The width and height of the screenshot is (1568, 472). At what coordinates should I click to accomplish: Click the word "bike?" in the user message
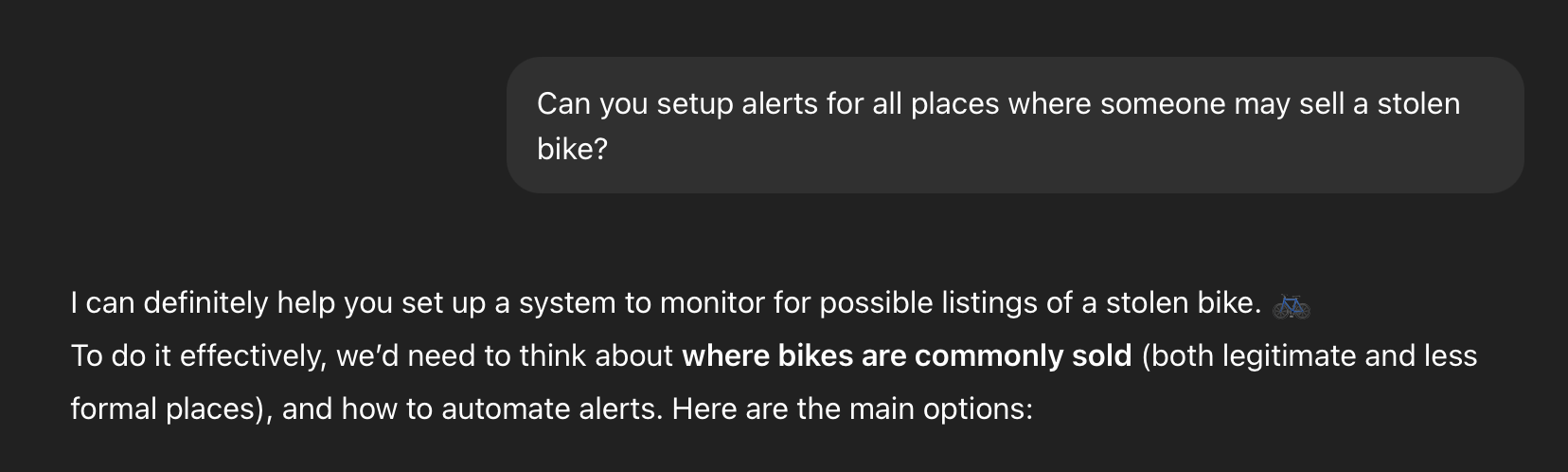[x=572, y=149]
